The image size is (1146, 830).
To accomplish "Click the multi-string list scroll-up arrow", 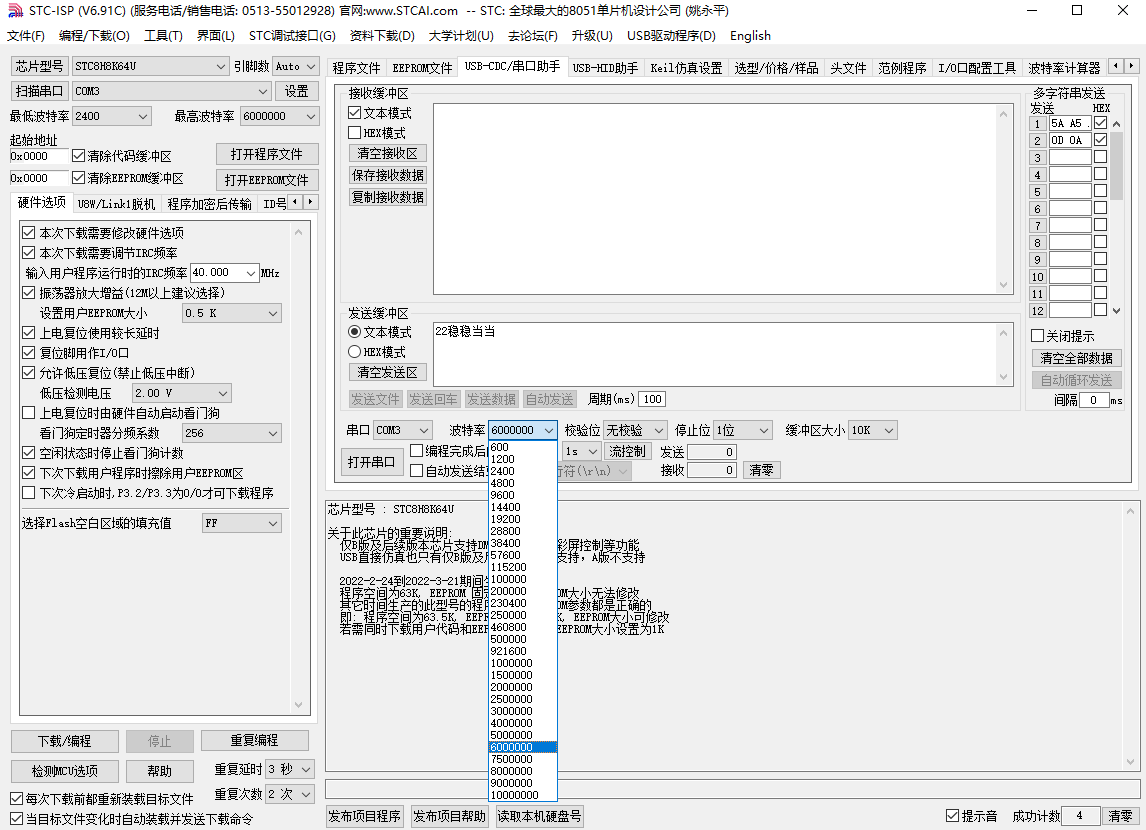I will pyautogui.click(x=1116, y=123).
